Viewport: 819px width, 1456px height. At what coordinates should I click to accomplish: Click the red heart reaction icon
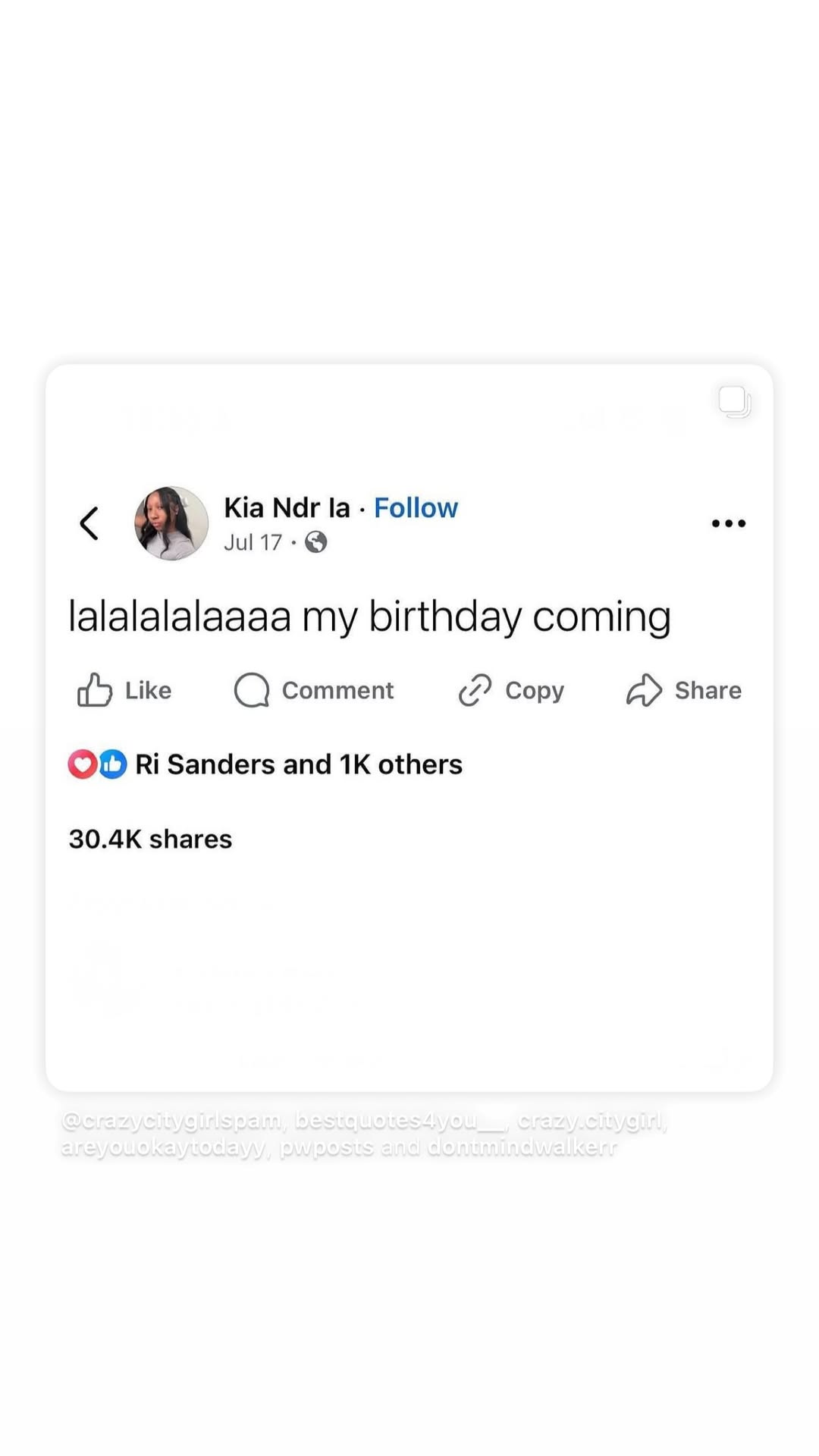(x=83, y=764)
